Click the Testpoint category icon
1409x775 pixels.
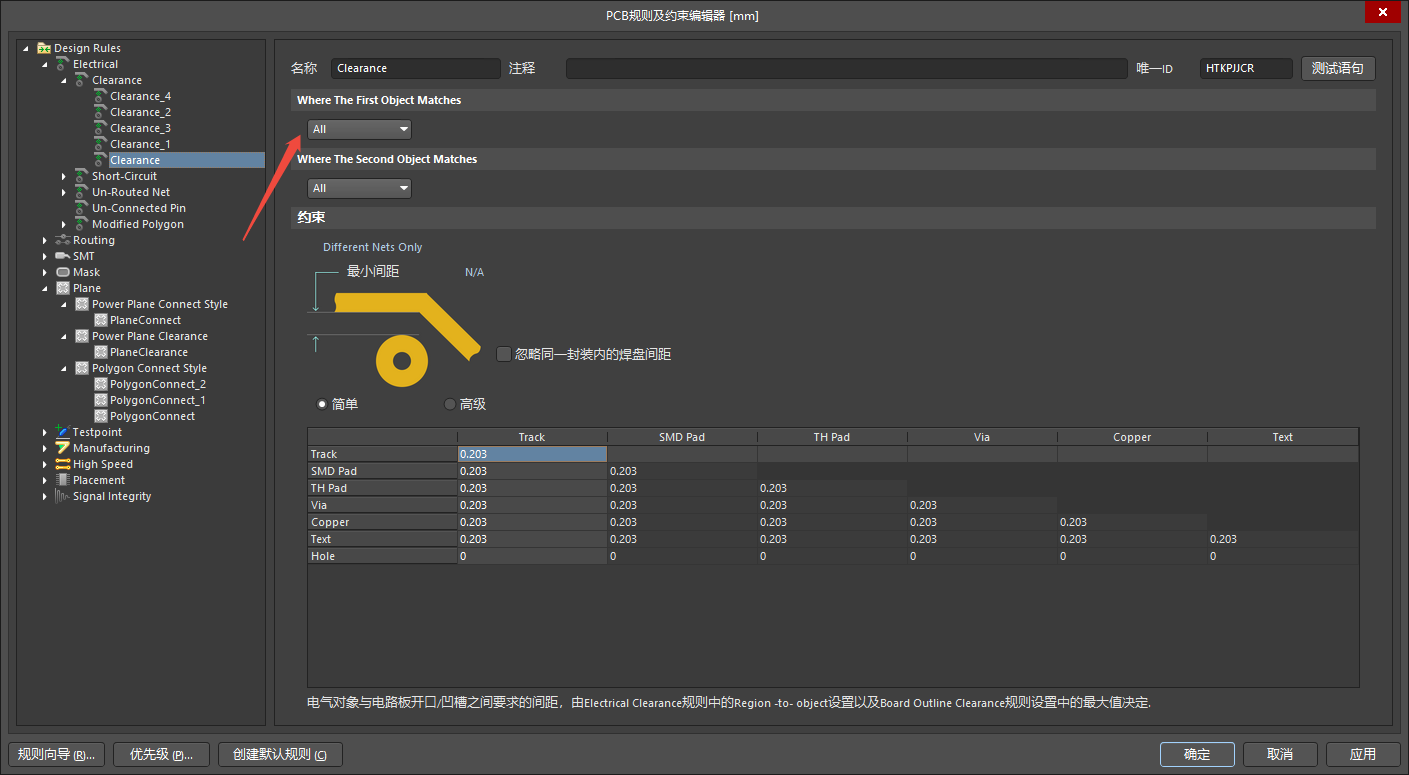pyautogui.click(x=63, y=432)
